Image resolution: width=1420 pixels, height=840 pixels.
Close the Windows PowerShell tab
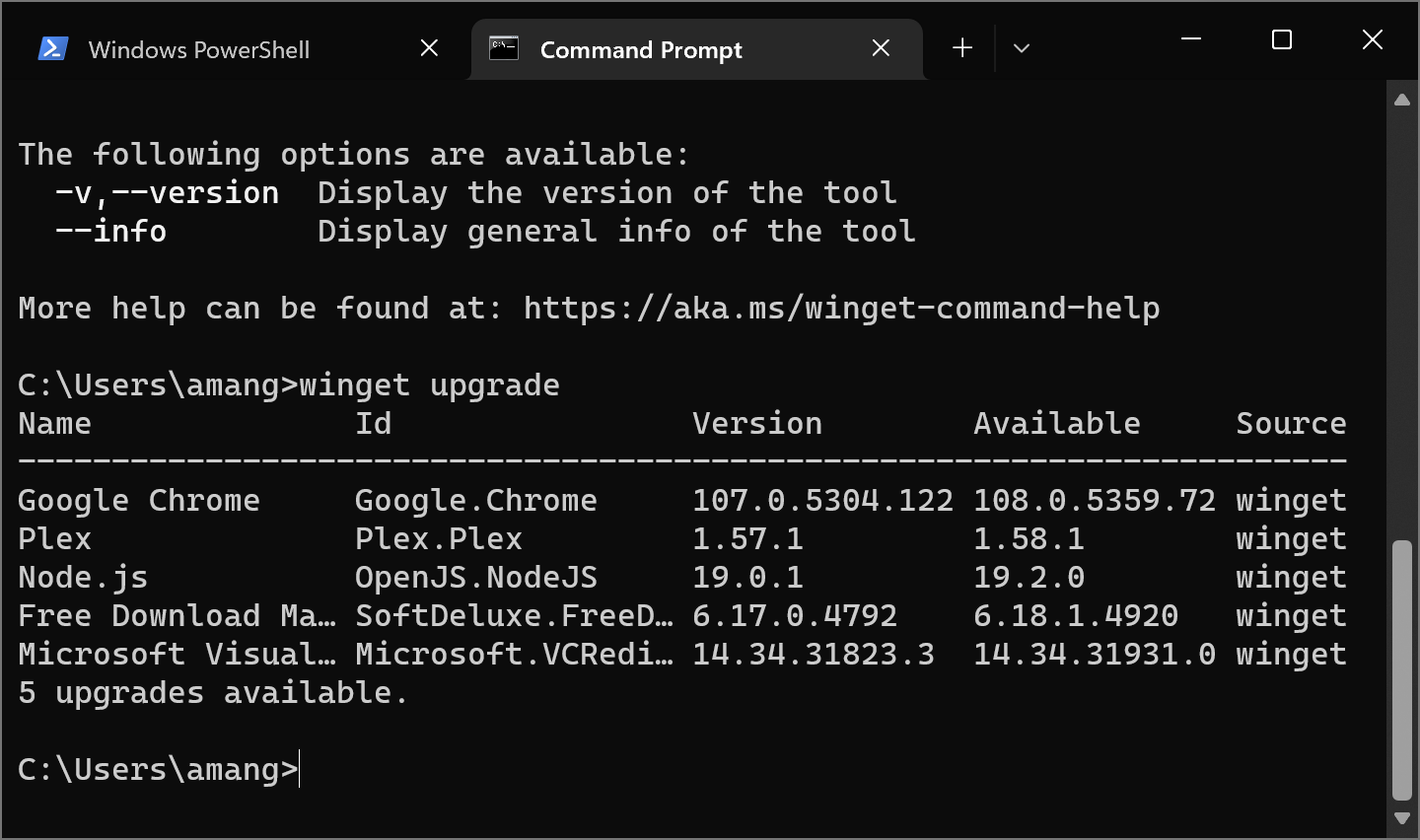[429, 48]
